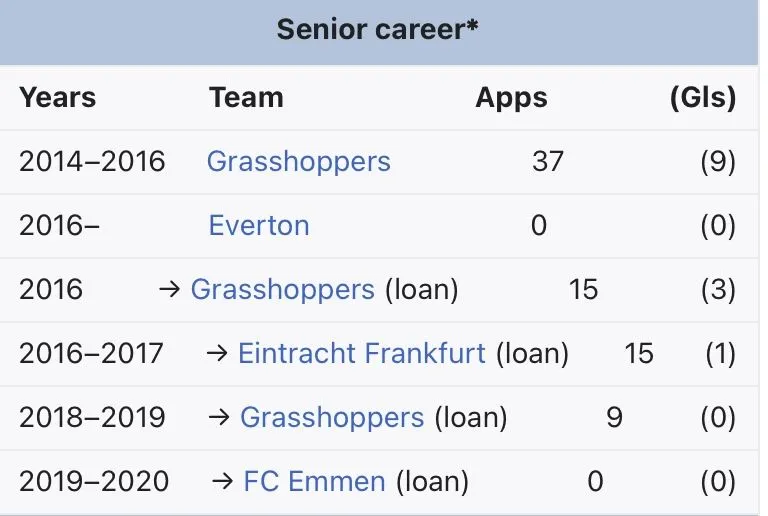Screen dimensions: 768x516
Task: Select the Team column header
Action: click(x=246, y=97)
